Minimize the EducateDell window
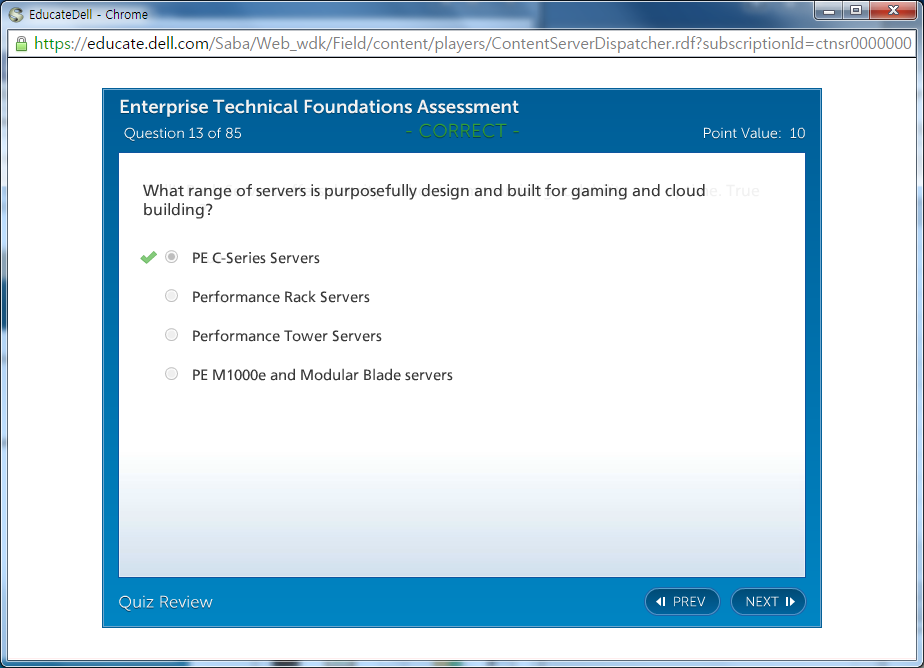Viewport: 924px width, 668px height. pos(829,11)
